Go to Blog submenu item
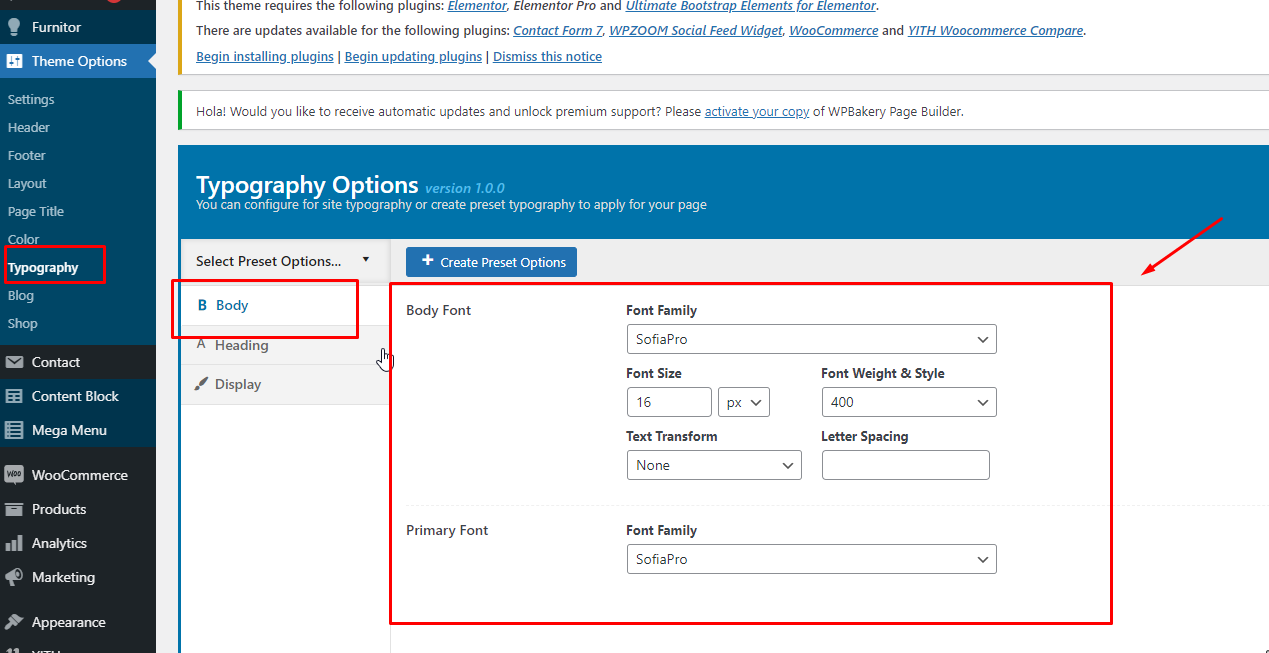1269x653 pixels. [x=21, y=296]
